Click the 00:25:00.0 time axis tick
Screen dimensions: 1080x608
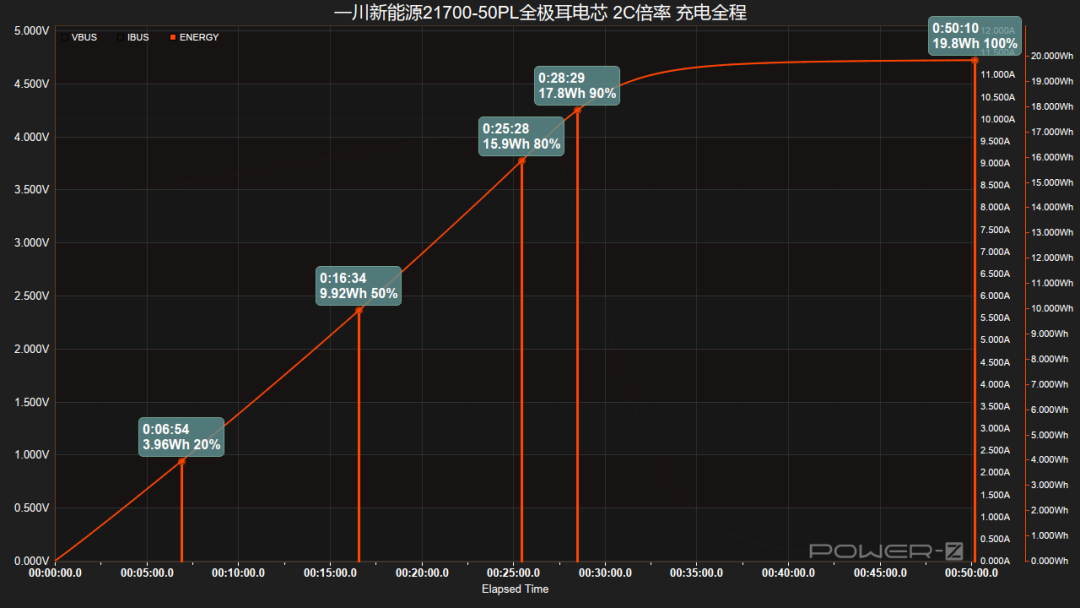coord(513,573)
